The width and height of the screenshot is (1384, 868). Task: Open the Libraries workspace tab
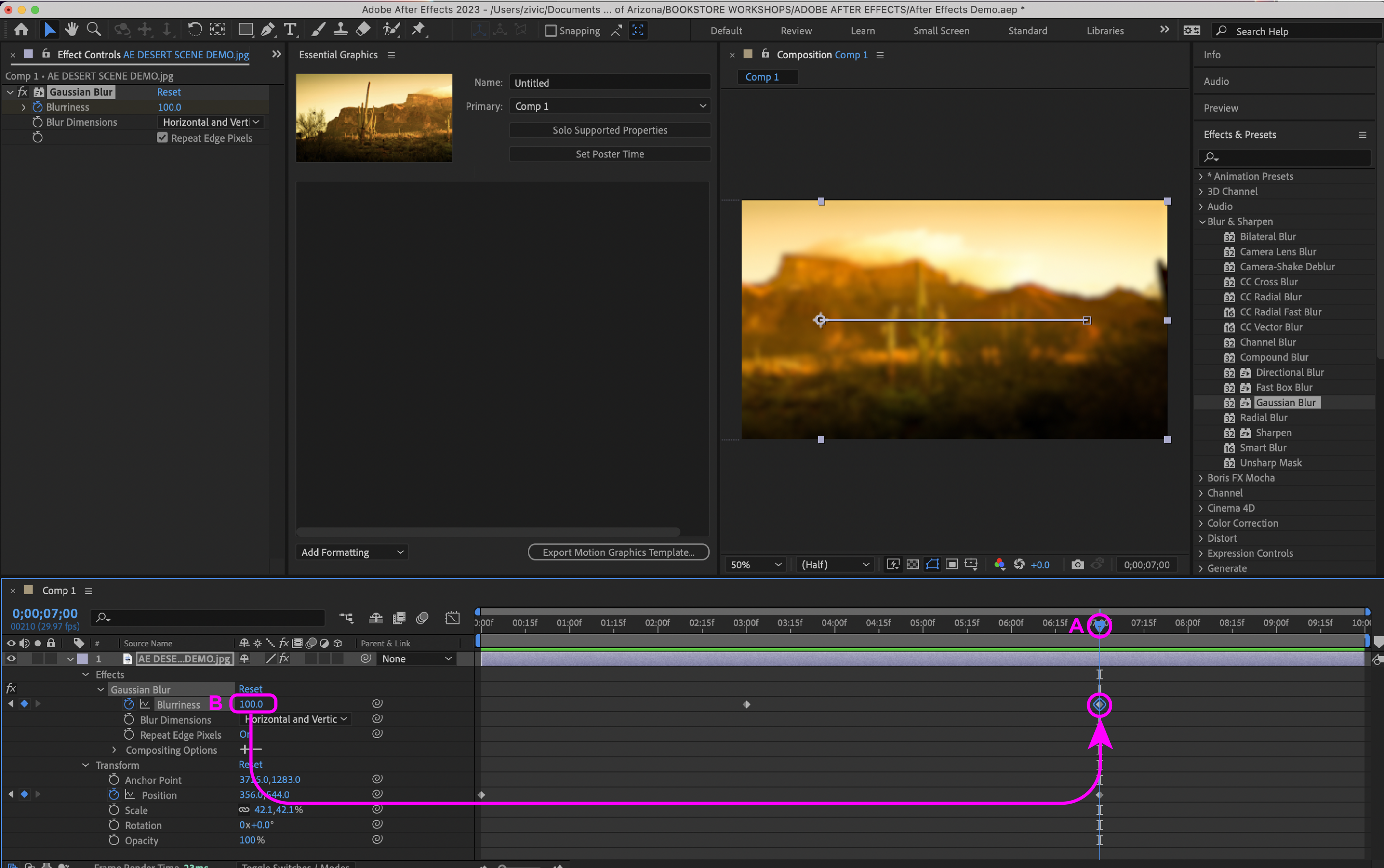pos(1104,31)
